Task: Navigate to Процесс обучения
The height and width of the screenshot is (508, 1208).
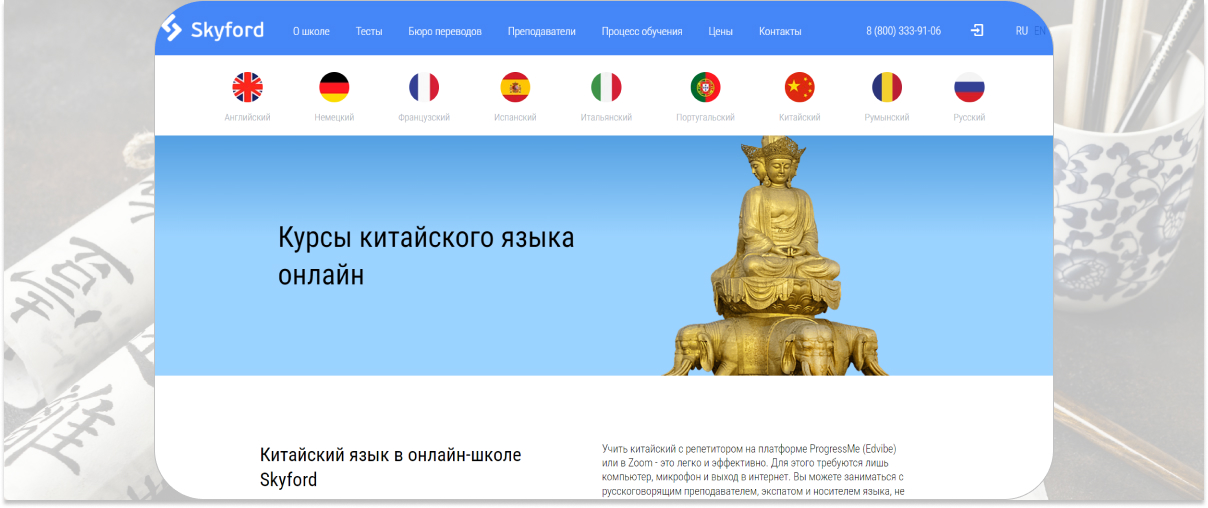Action: [642, 32]
